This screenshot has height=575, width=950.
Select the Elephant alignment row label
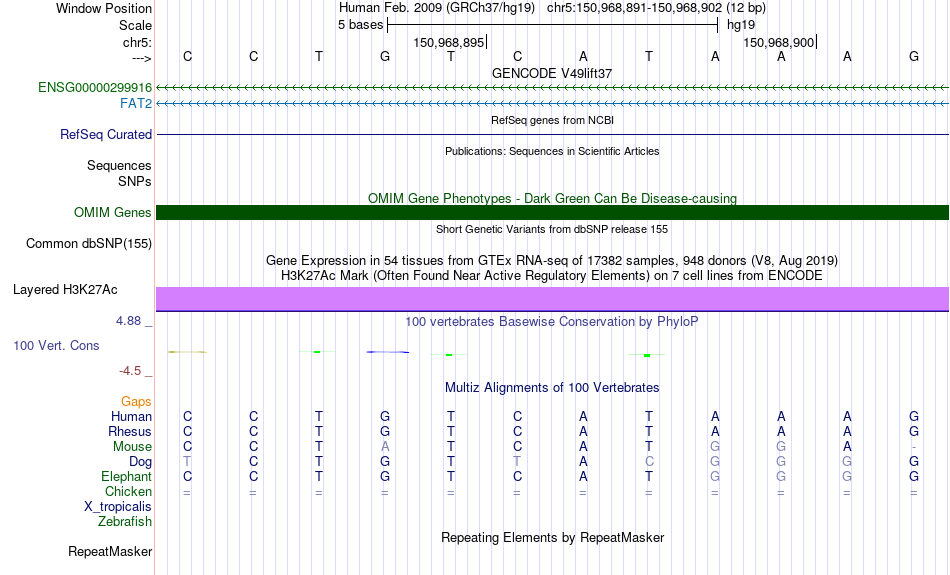127,476
